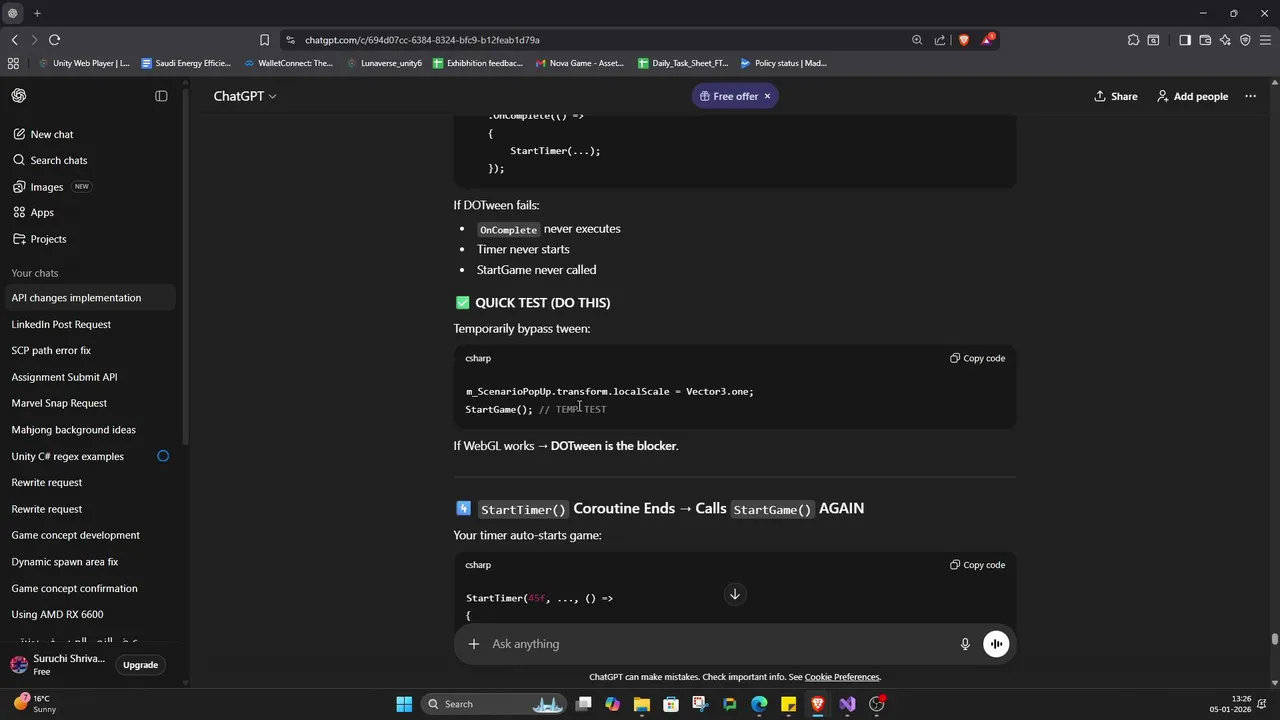Click the microphone dictate icon

[965, 644]
